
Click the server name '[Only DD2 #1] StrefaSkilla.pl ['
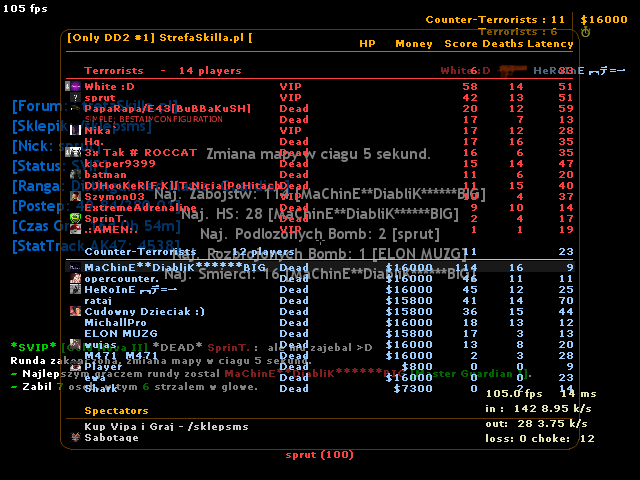pos(160,38)
